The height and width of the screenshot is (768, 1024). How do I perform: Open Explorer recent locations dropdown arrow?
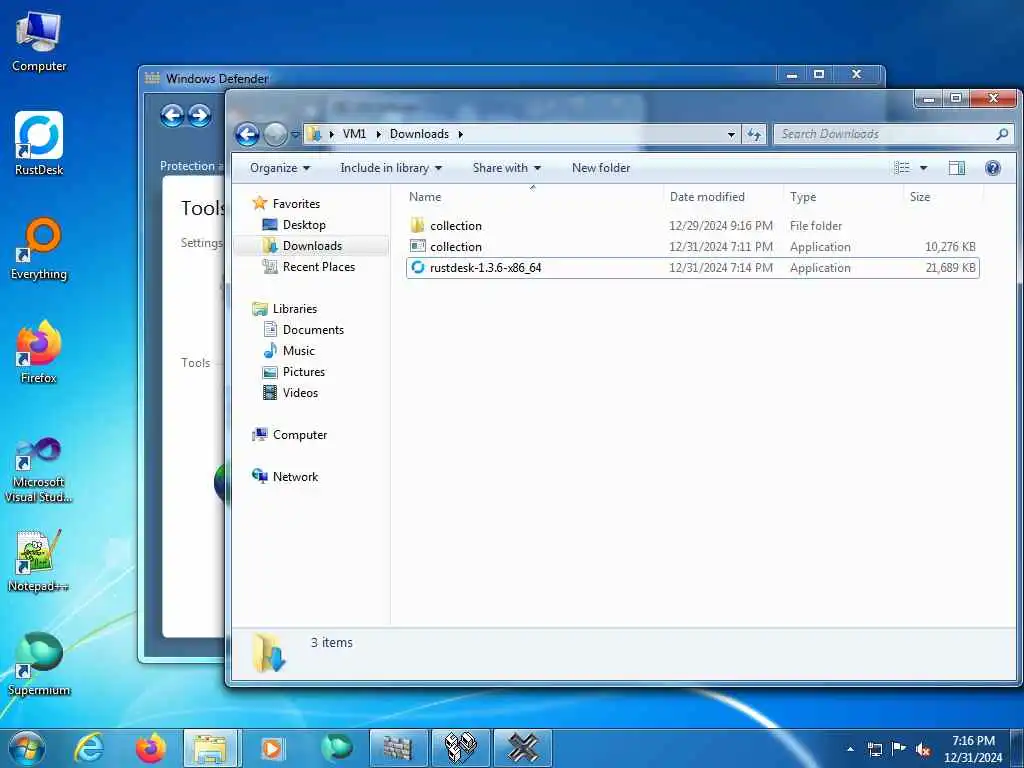pos(295,135)
